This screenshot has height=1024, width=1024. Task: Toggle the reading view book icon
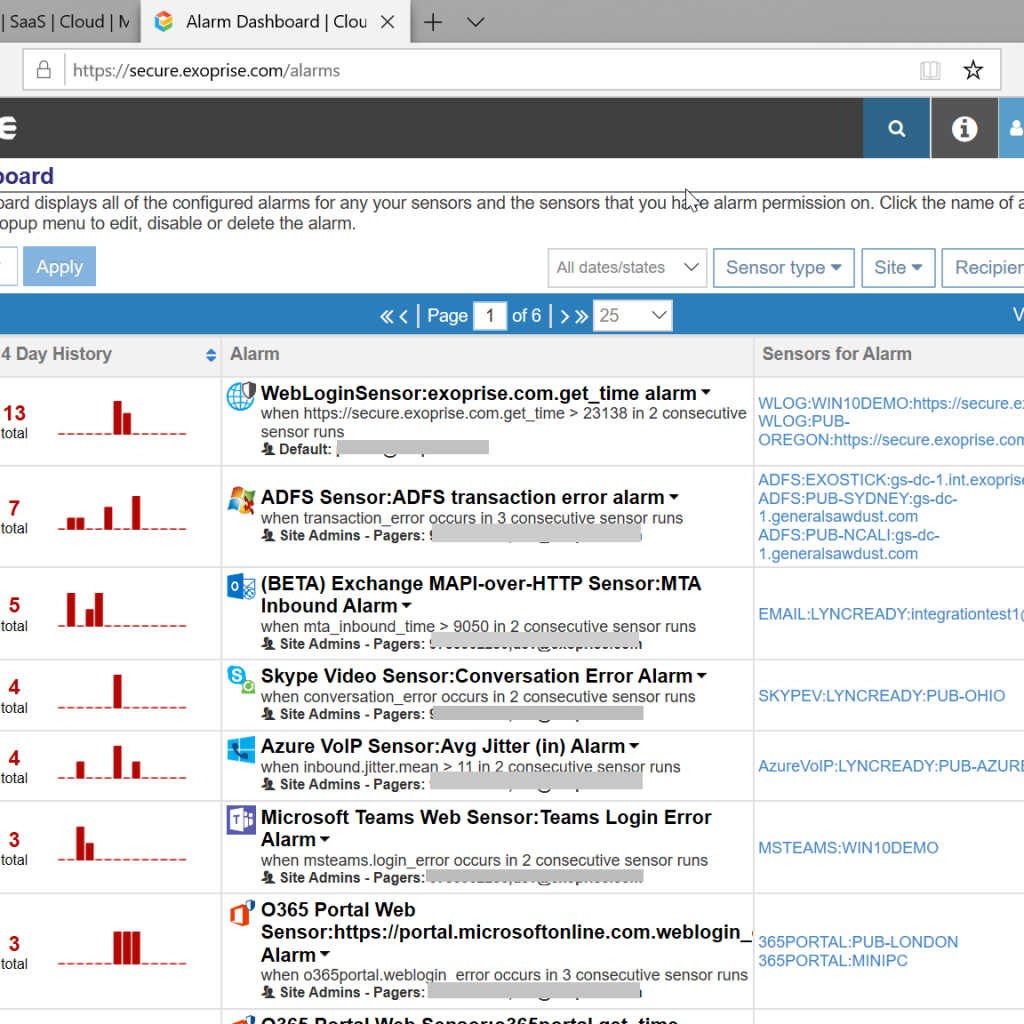point(930,70)
